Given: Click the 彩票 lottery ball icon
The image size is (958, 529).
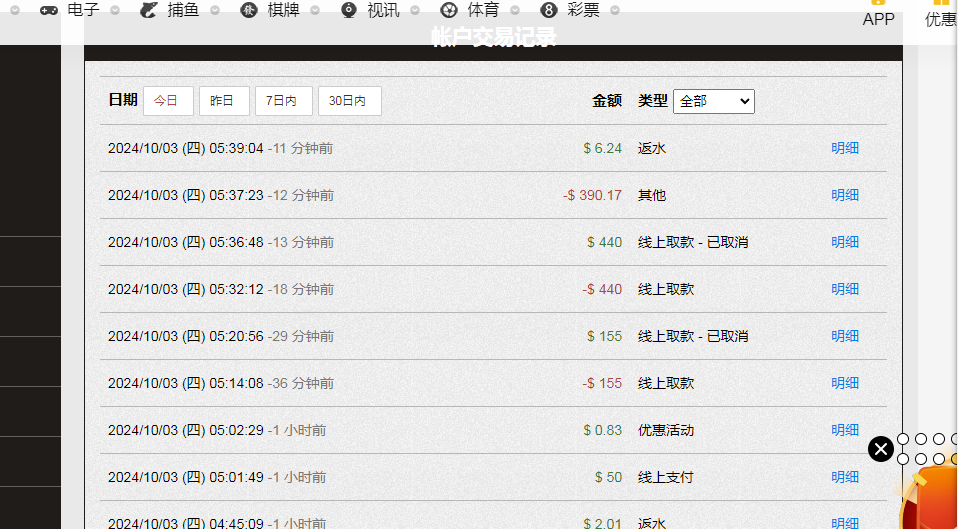Looking at the screenshot, I should pyautogui.click(x=548, y=10).
